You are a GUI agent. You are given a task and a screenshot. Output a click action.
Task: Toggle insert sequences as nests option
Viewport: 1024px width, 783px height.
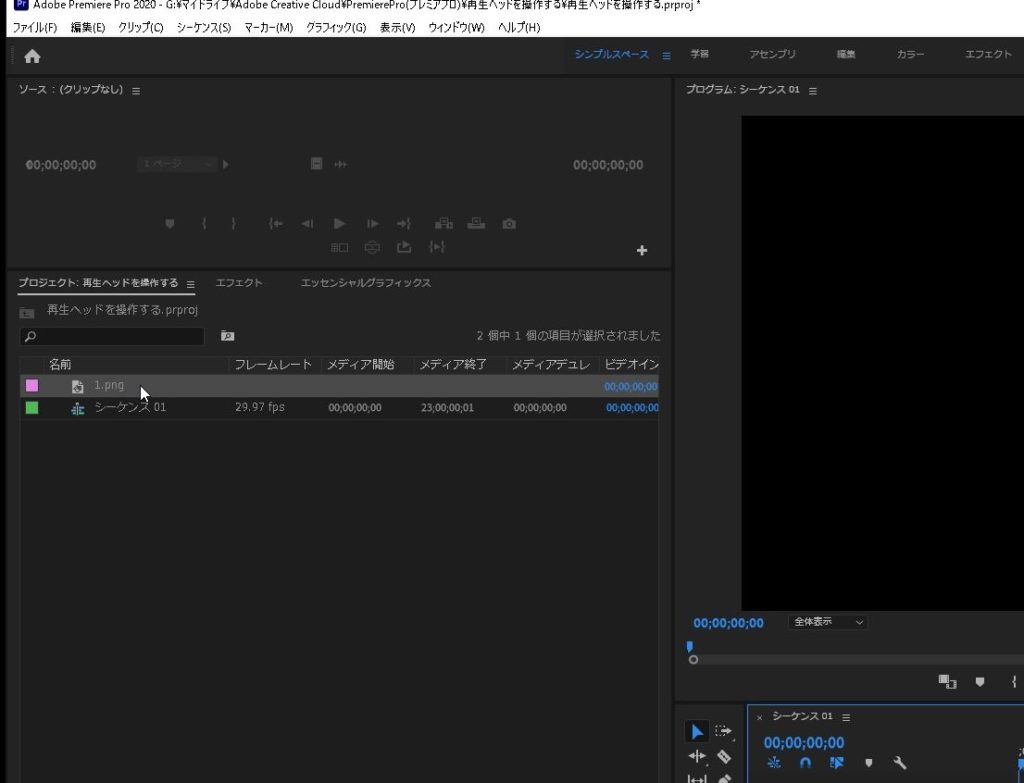point(773,763)
